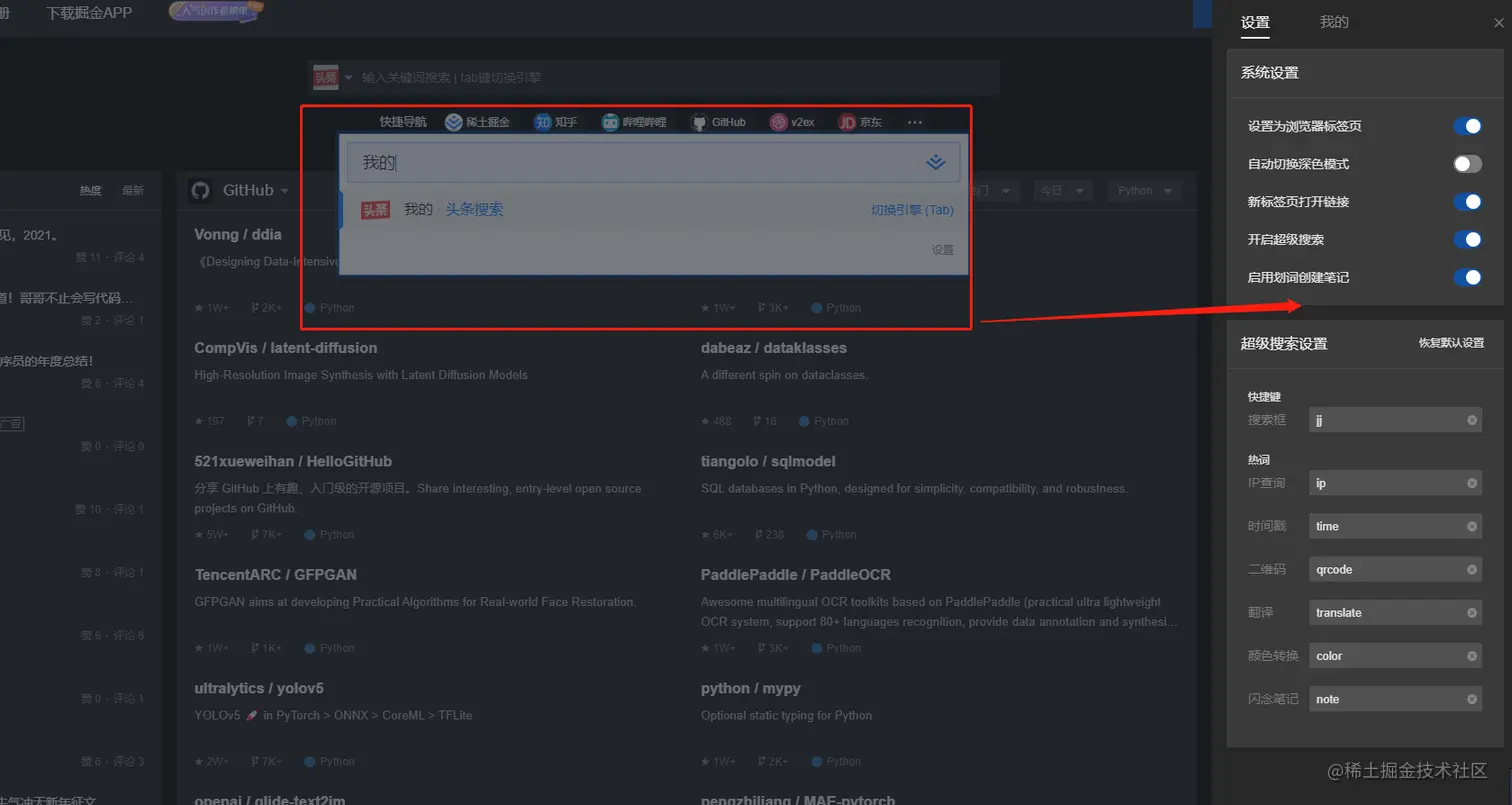Screen dimensions: 1512x805
Task: Enable 自动切换深色模式 switch
Action: (x=1467, y=164)
